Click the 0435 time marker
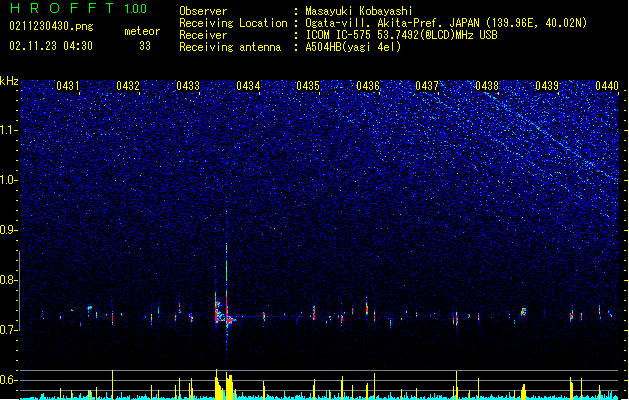Image resolution: width=629 pixels, height=400 pixels. pyautogui.click(x=308, y=86)
